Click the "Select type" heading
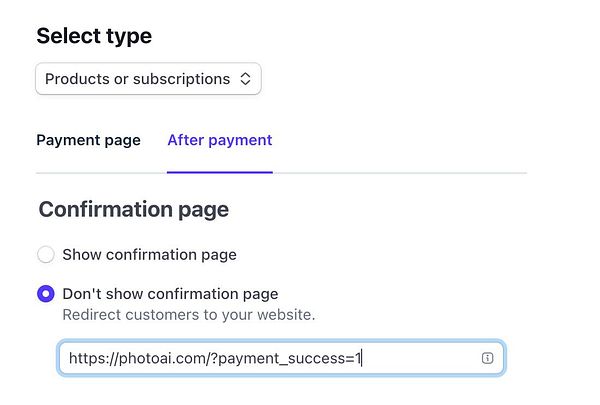This screenshot has height=405, width=600. (94, 36)
